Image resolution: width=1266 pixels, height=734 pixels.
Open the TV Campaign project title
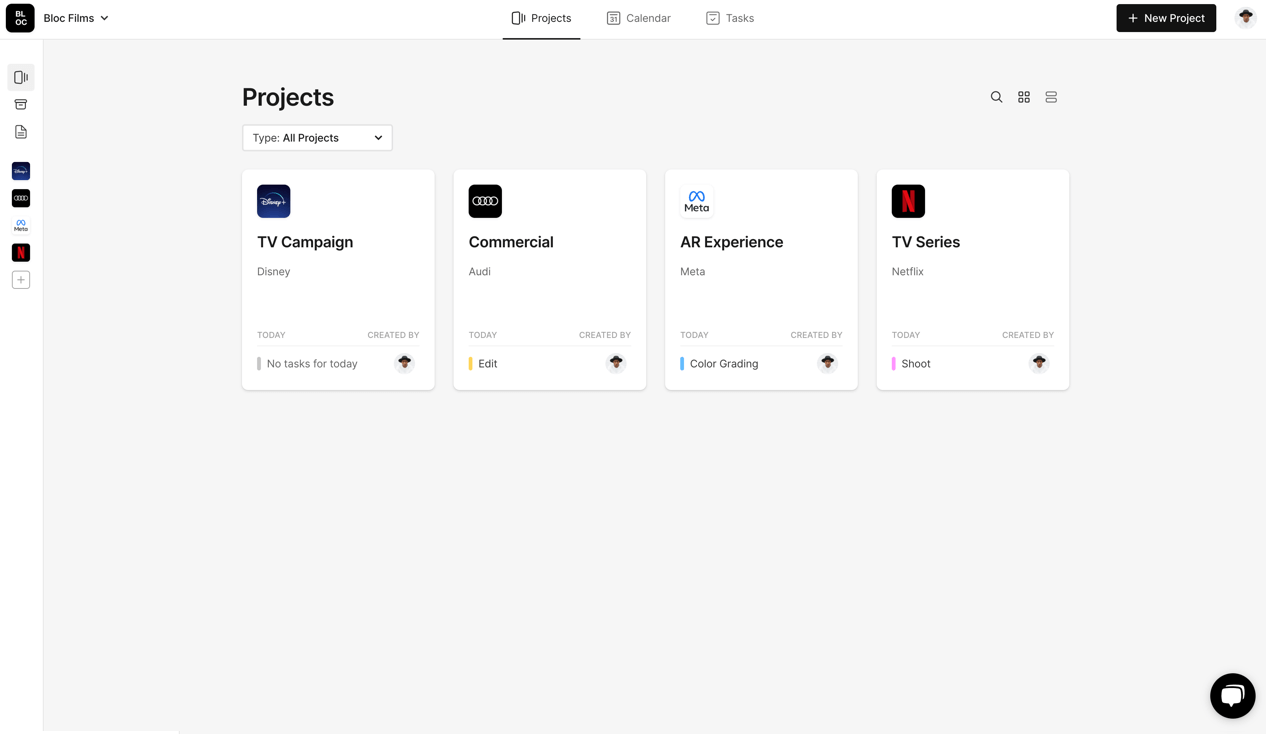(305, 242)
